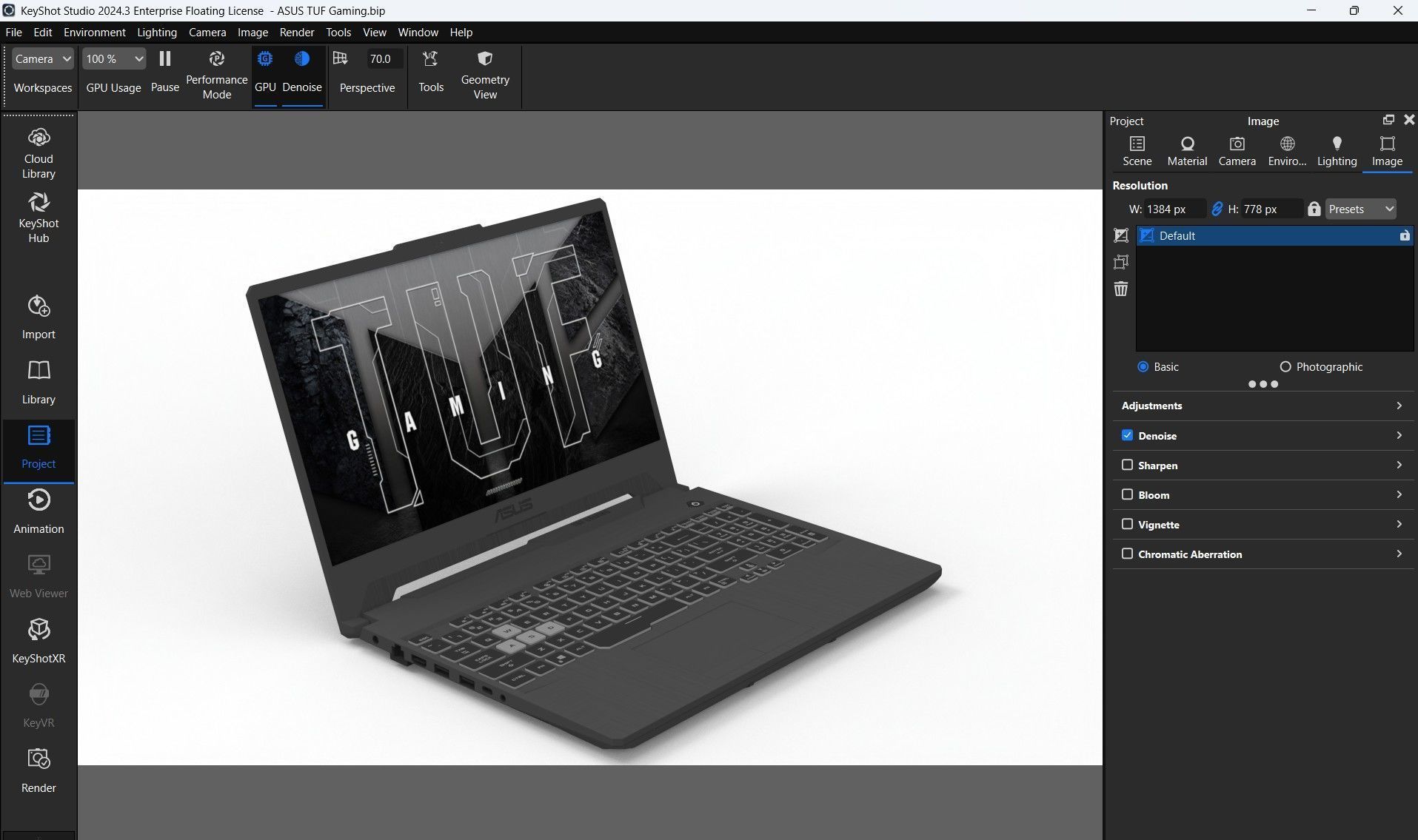Pause the real-time render
This screenshot has width=1418, height=840.
(165, 72)
